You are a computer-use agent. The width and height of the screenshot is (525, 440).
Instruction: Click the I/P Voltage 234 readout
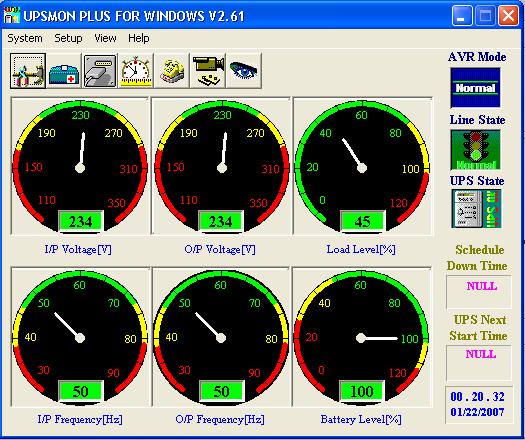click(81, 221)
